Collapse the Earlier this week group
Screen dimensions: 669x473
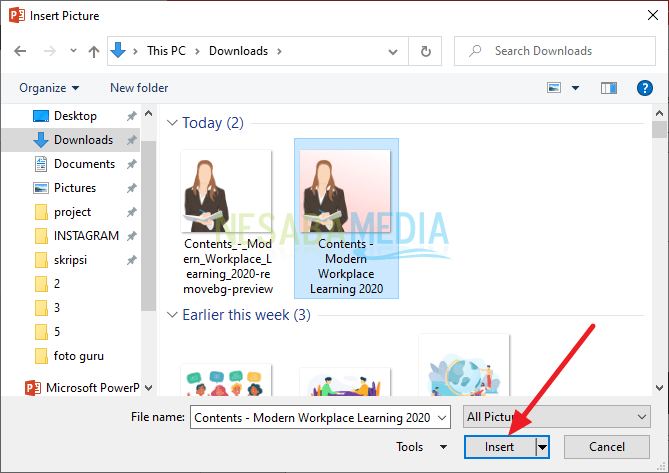[172, 315]
